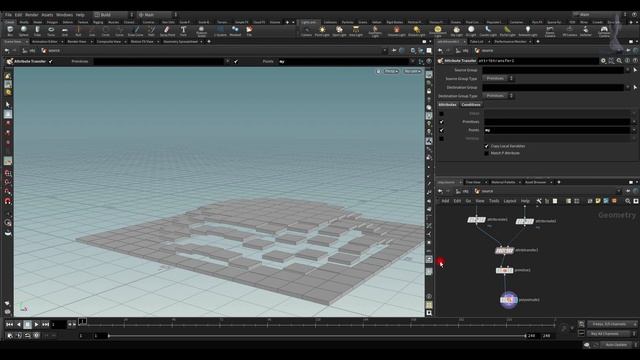Screen dimensions: 640x360
Task: Toggle the Primitives attribute checkbox
Action: click(441, 122)
